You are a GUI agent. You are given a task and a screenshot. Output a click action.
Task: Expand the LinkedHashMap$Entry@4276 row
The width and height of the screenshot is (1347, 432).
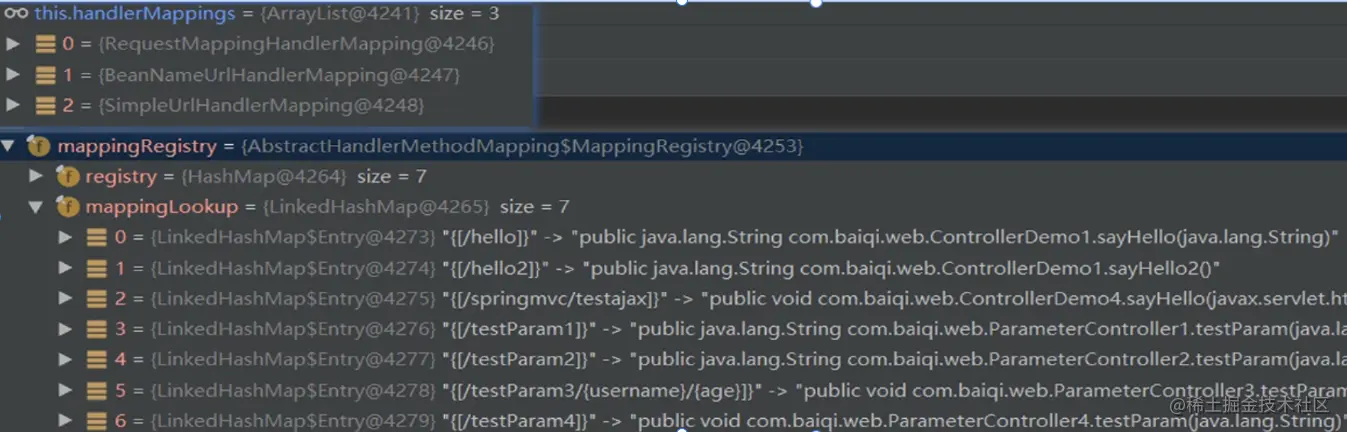(66, 329)
